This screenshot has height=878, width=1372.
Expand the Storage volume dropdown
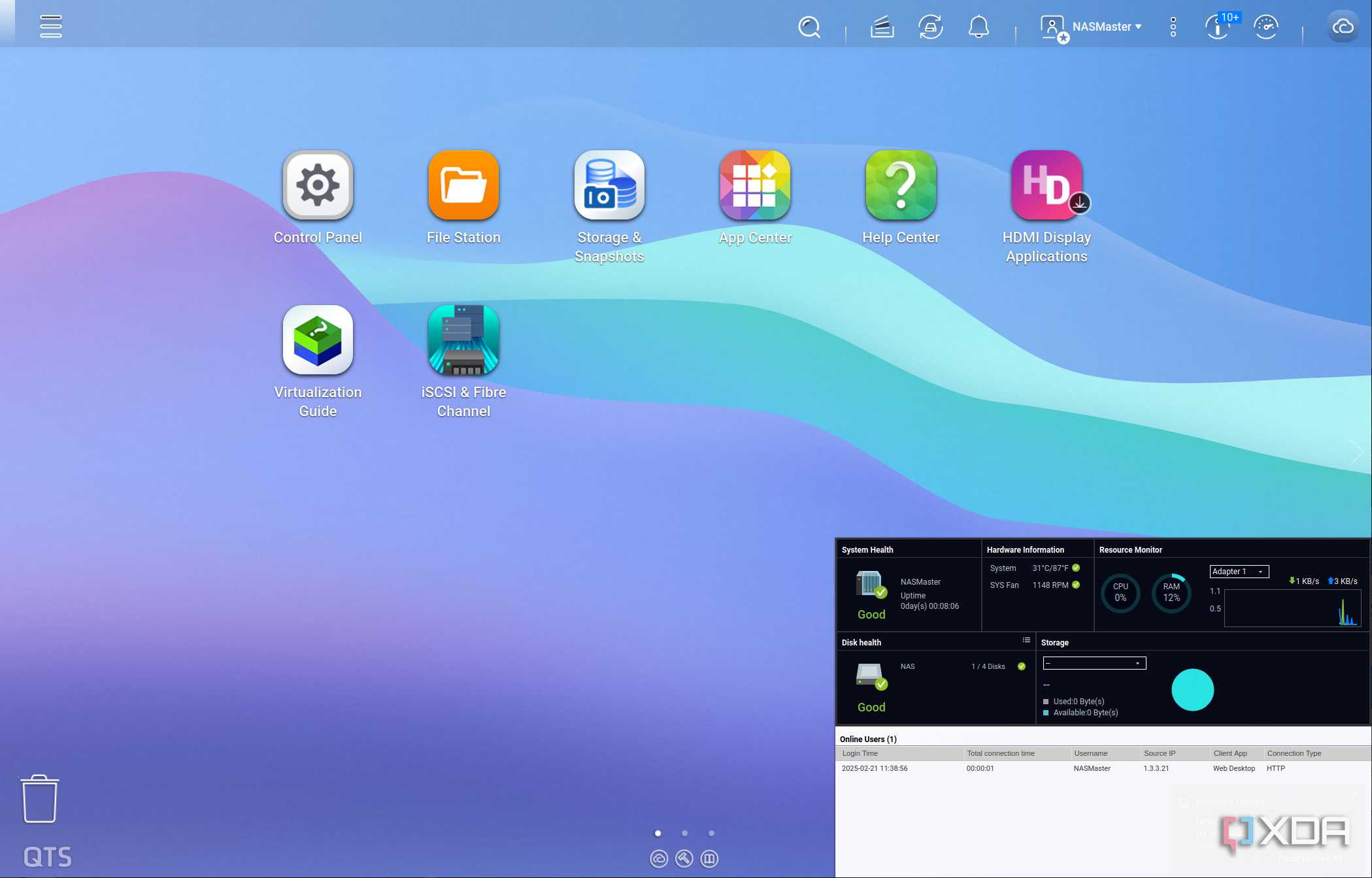[1094, 663]
